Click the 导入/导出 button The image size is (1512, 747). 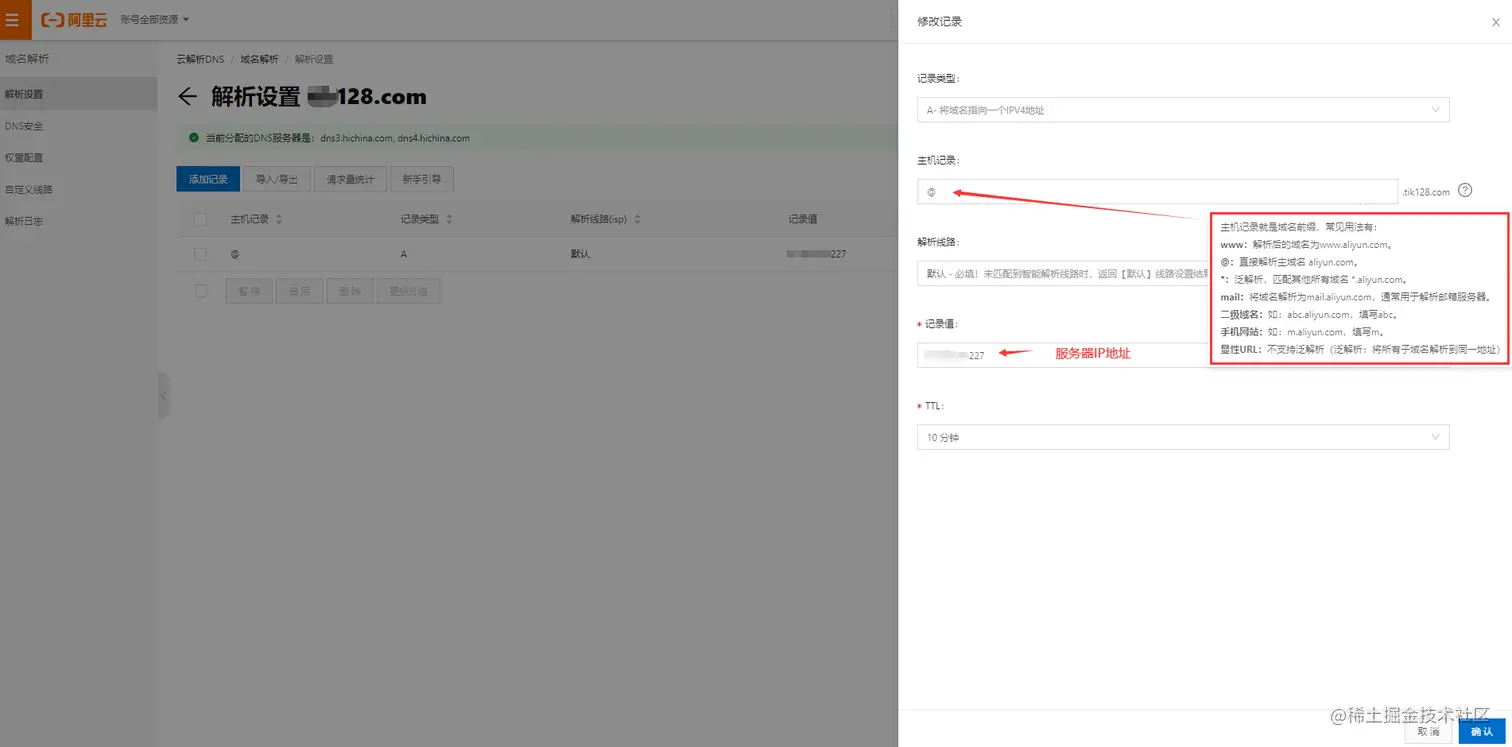[x=276, y=179]
